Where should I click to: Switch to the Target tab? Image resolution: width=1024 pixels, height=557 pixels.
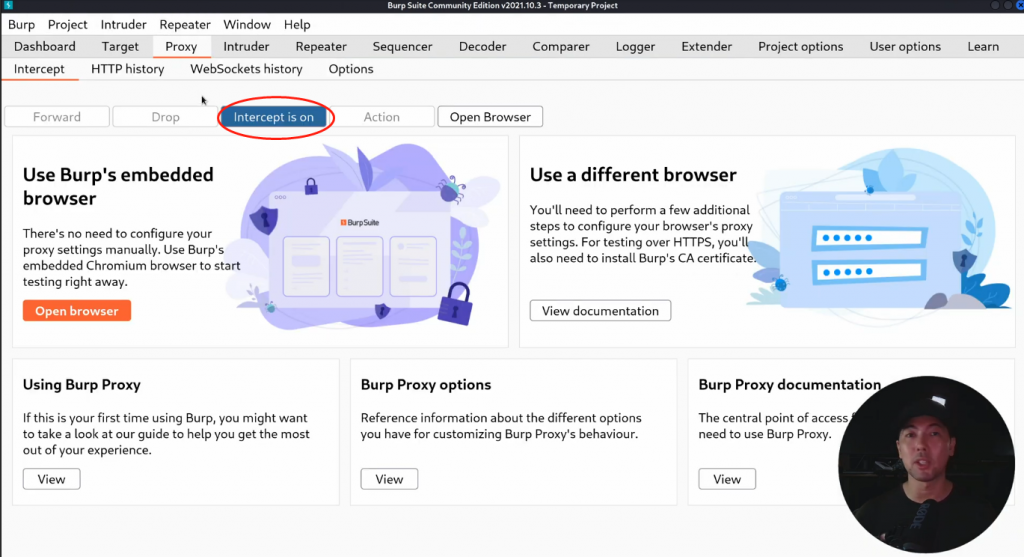(120, 46)
